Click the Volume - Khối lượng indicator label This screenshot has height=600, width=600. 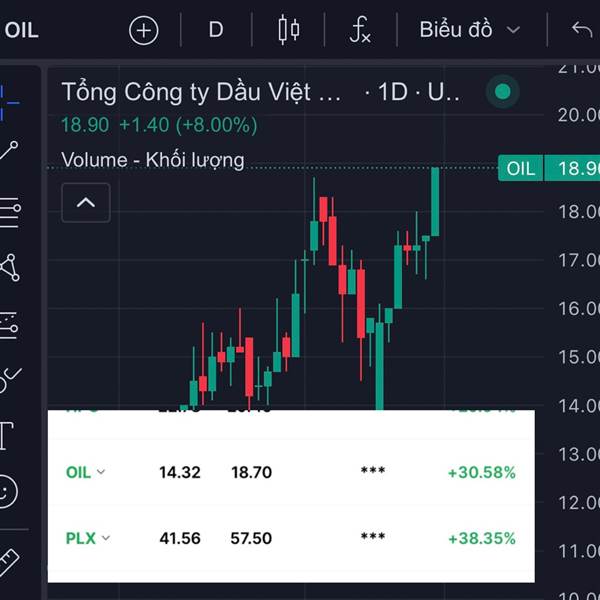pyautogui.click(x=152, y=160)
